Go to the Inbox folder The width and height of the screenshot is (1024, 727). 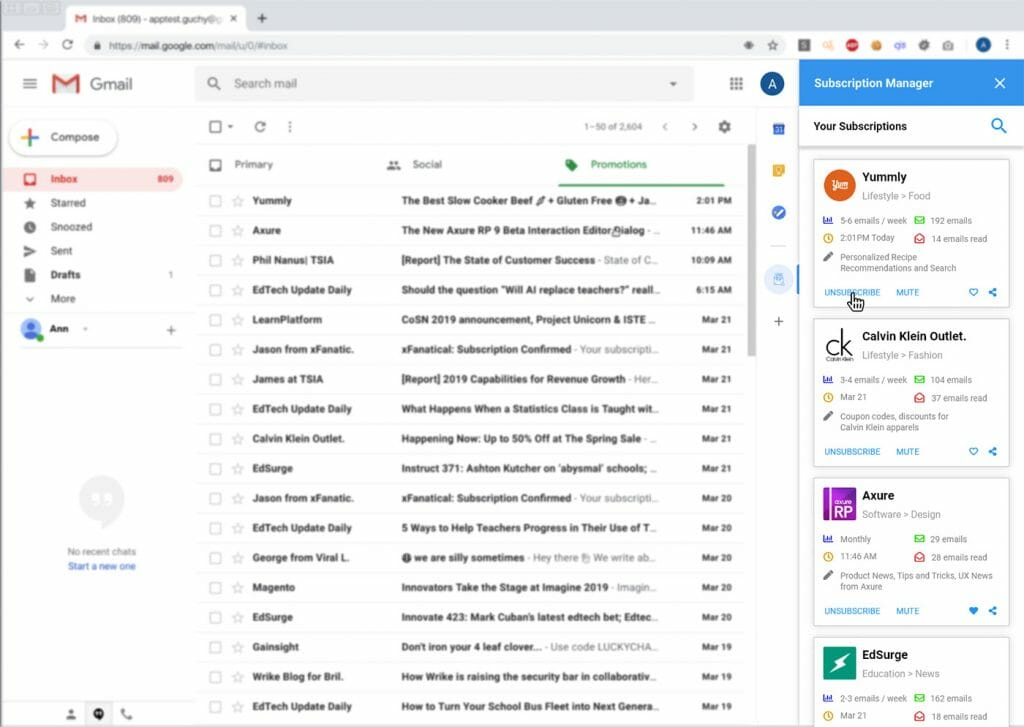[91, 179]
